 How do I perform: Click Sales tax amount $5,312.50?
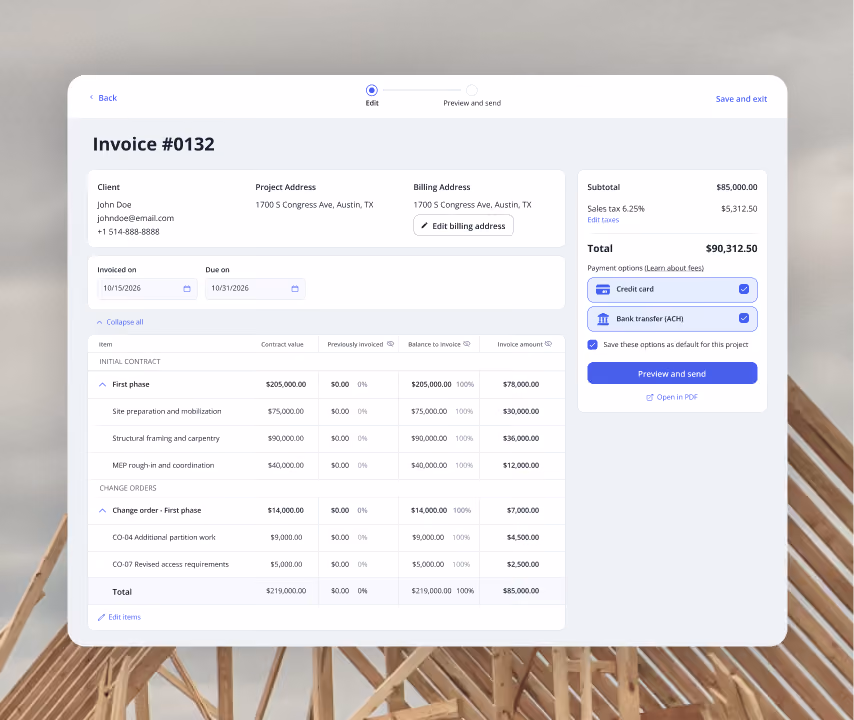(x=739, y=209)
